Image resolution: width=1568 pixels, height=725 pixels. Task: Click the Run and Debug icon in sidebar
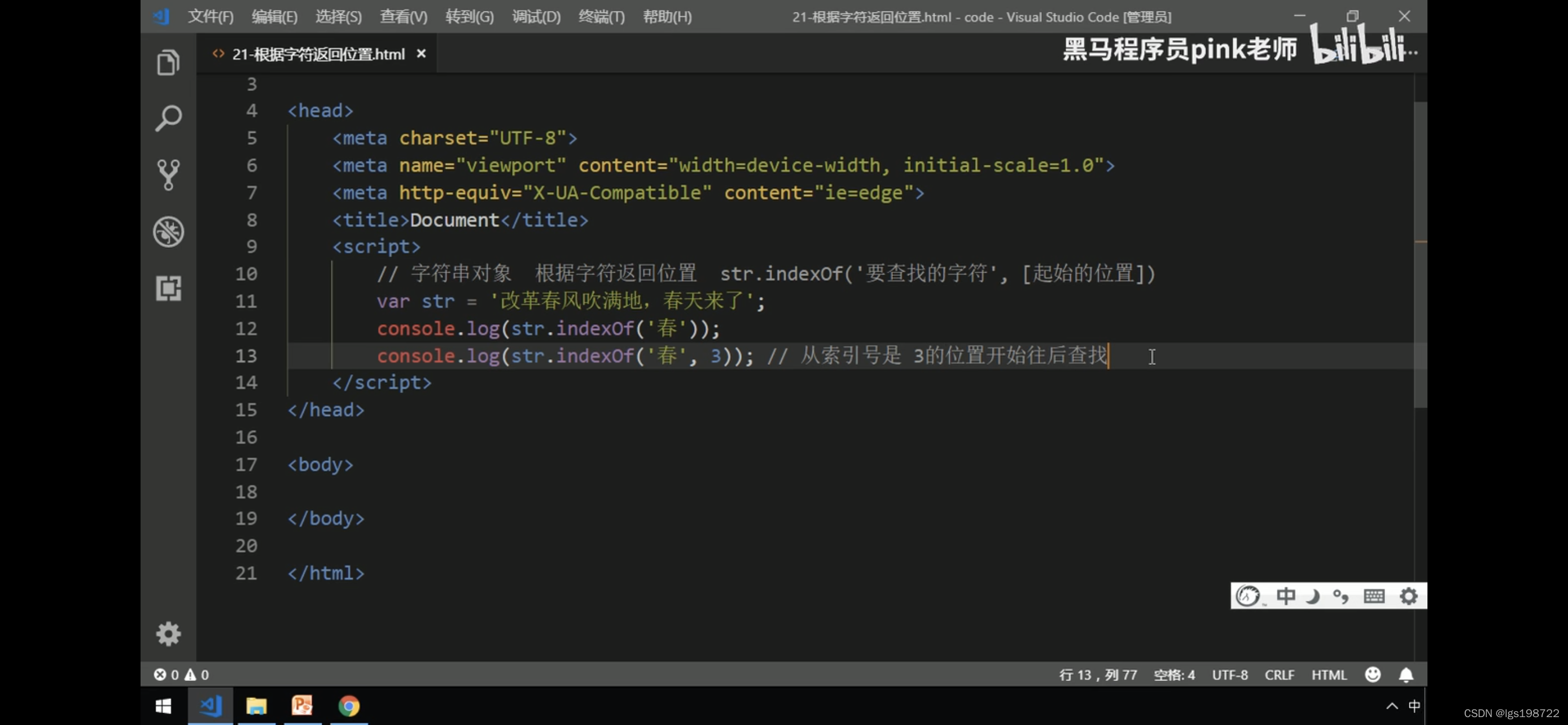(x=167, y=231)
